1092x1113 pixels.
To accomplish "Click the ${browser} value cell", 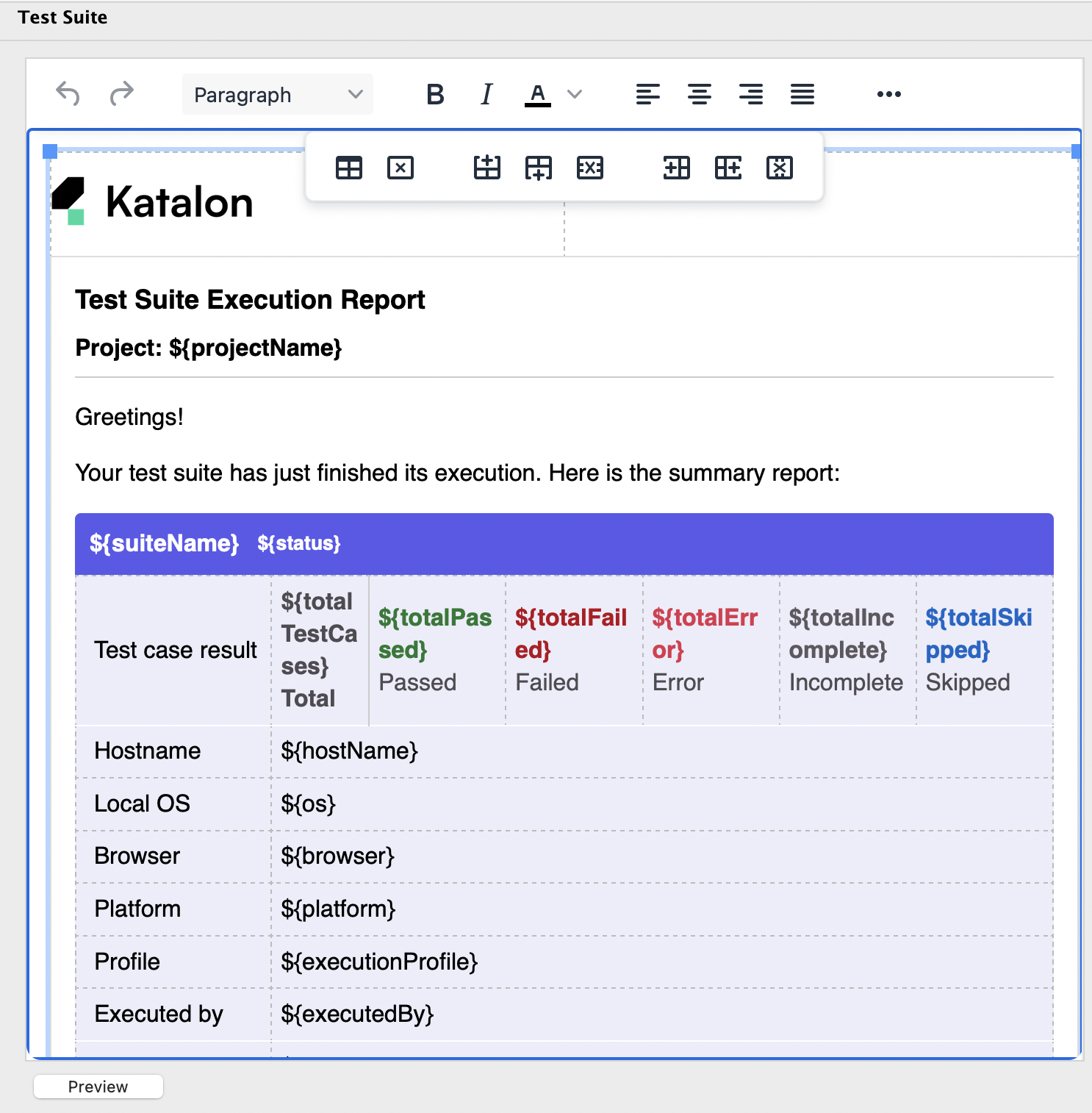I will point(661,856).
